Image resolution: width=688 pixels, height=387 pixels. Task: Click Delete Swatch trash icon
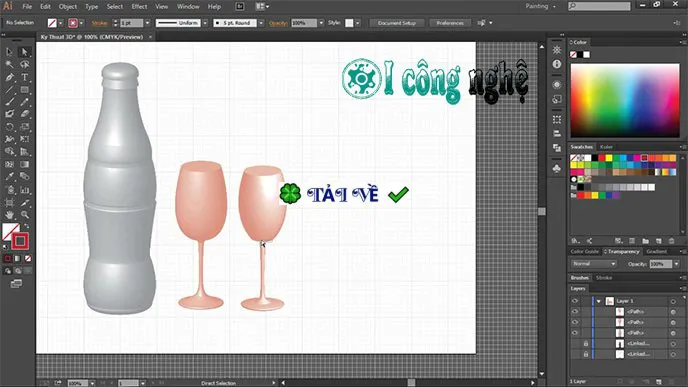[x=671, y=241]
